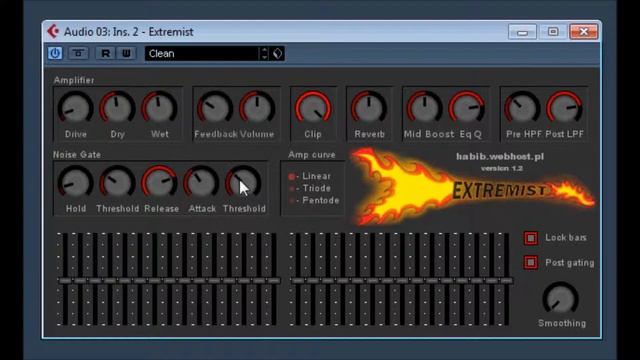Screen dimensions: 640x360
Task: Select the Pentode amp curve
Action: tap(314, 200)
